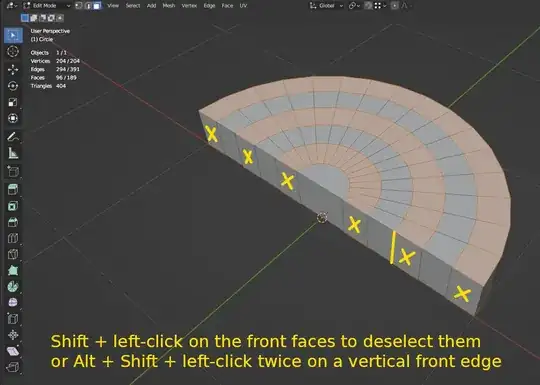Switch to Vertex select mode
Screen dimensions: 540x385
pos(79,6)
